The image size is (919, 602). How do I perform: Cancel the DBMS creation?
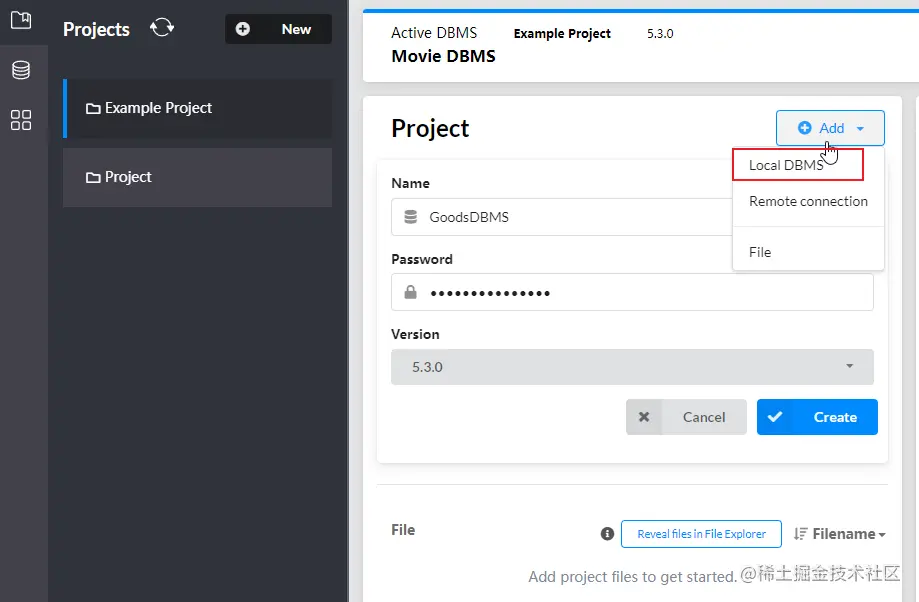686,417
